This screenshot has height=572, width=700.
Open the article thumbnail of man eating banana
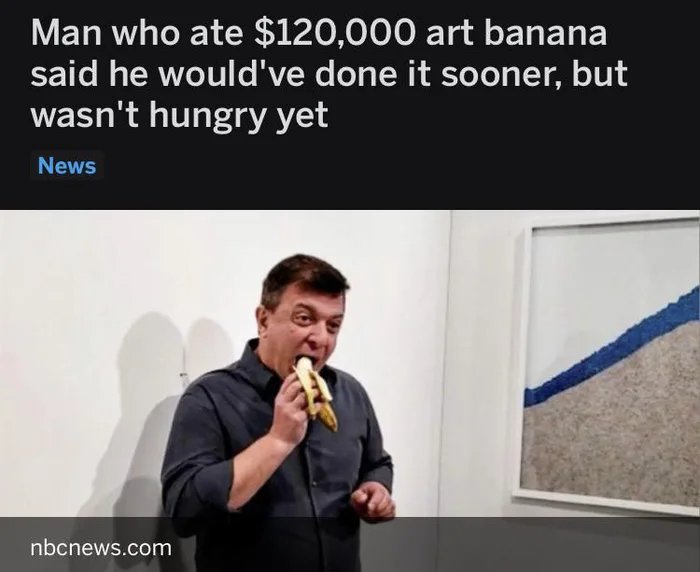tap(350, 391)
